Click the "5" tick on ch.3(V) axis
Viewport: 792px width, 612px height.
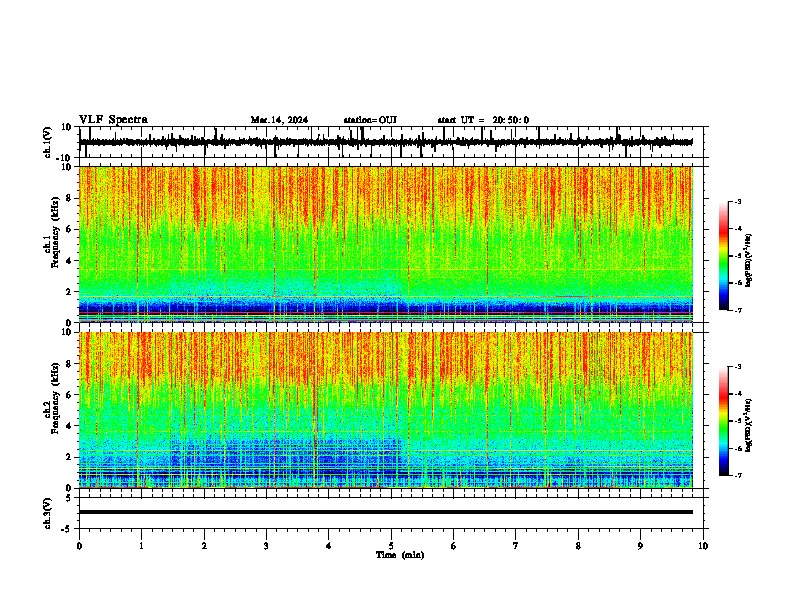pos(69,498)
